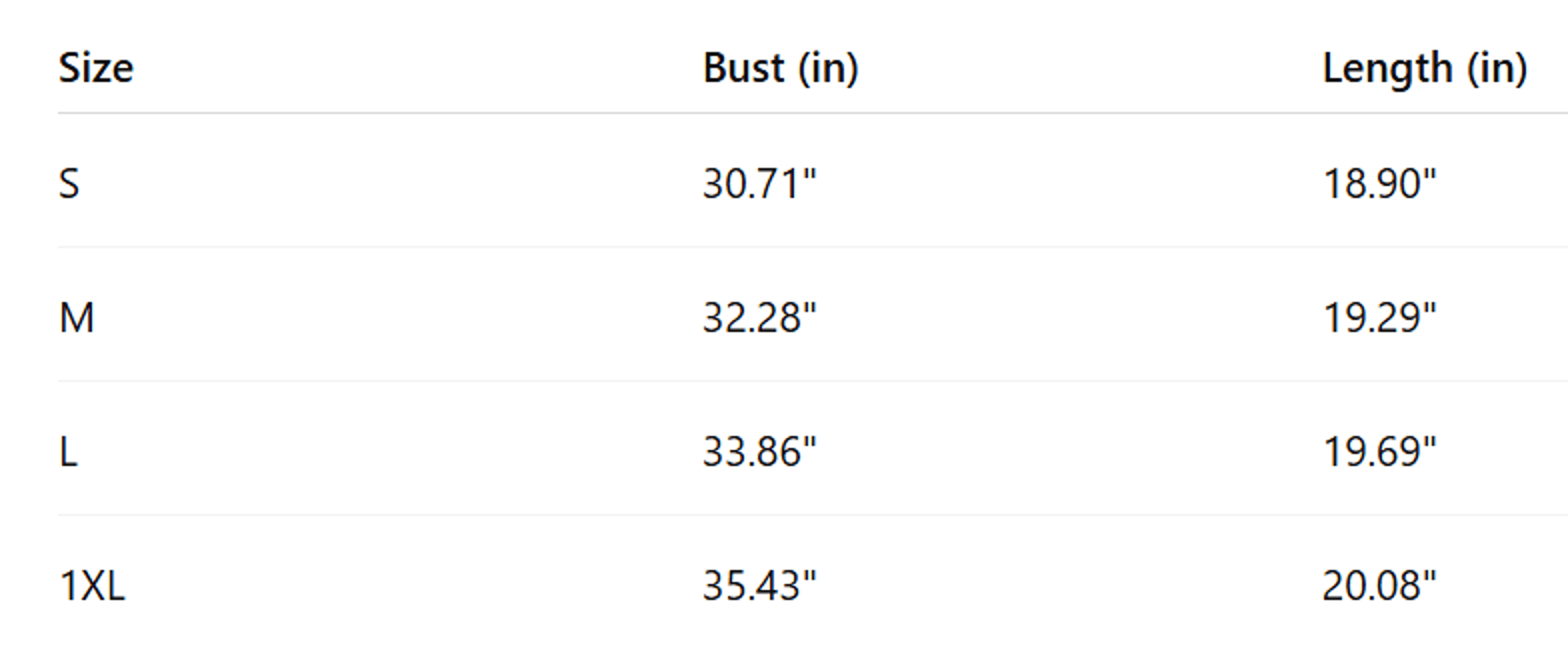Image resolution: width=1568 pixels, height=650 pixels.
Task: Click the 32.28" bust value
Action: pyautogui.click(x=759, y=317)
